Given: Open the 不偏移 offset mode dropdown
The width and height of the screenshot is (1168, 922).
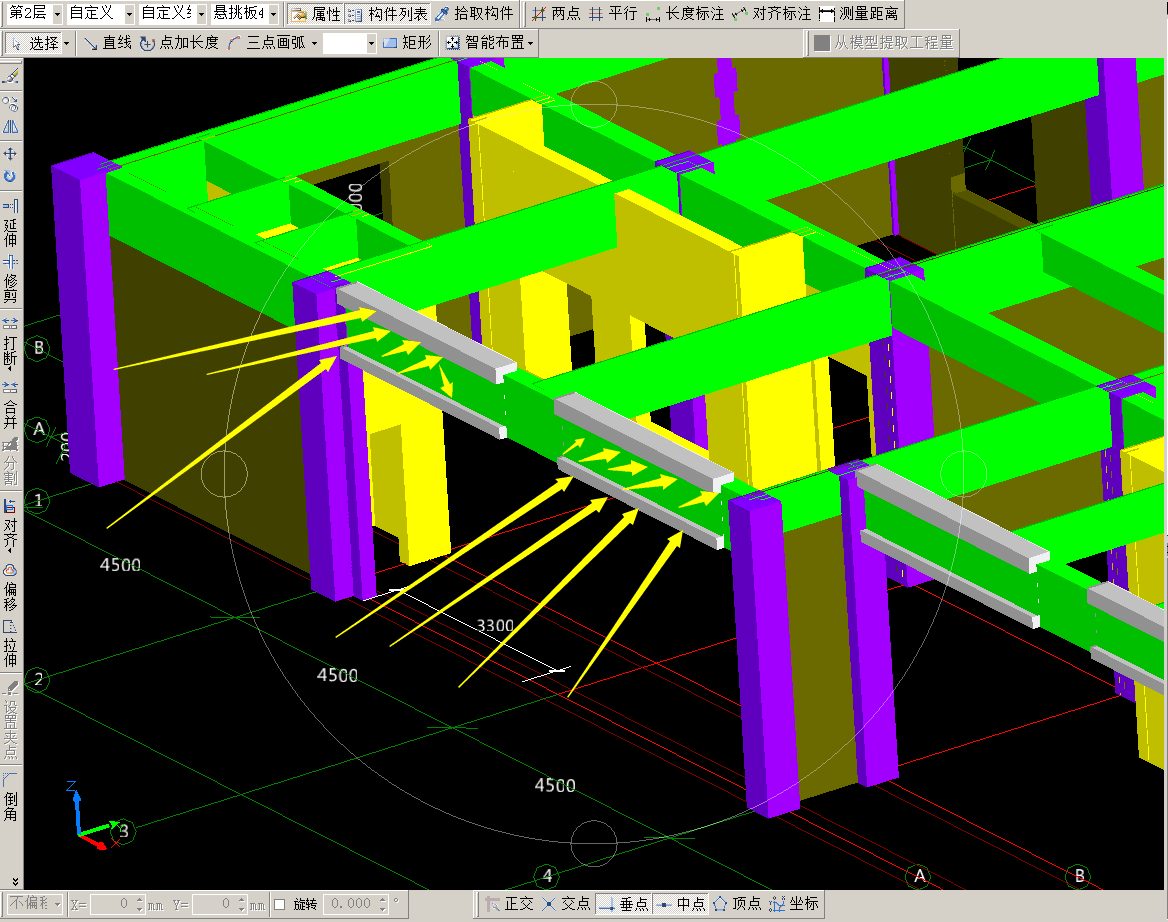Looking at the screenshot, I should click(x=35, y=904).
